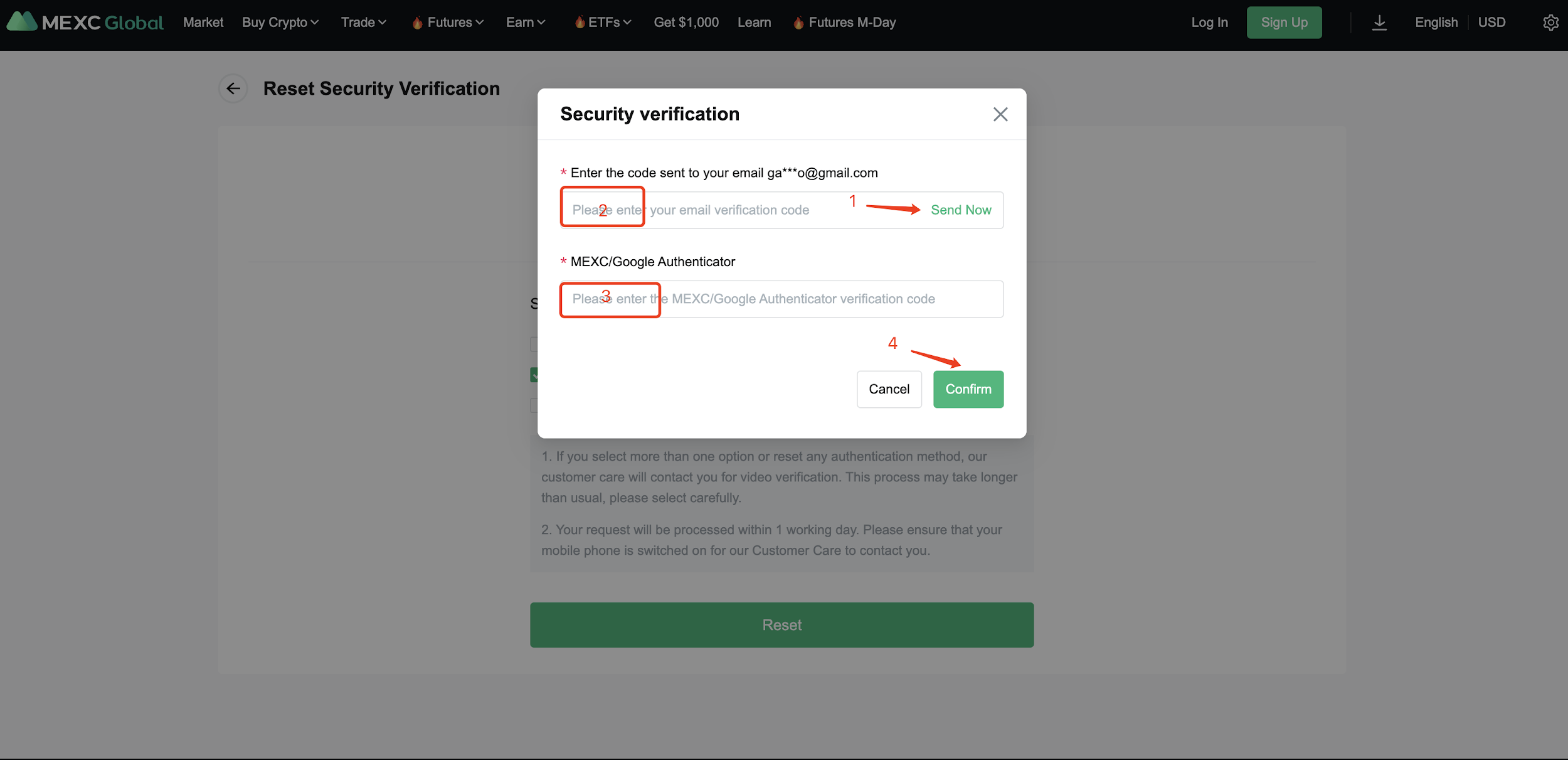This screenshot has width=1568, height=760.
Task: Click the MEXC Global logo
Action: [85, 23]
